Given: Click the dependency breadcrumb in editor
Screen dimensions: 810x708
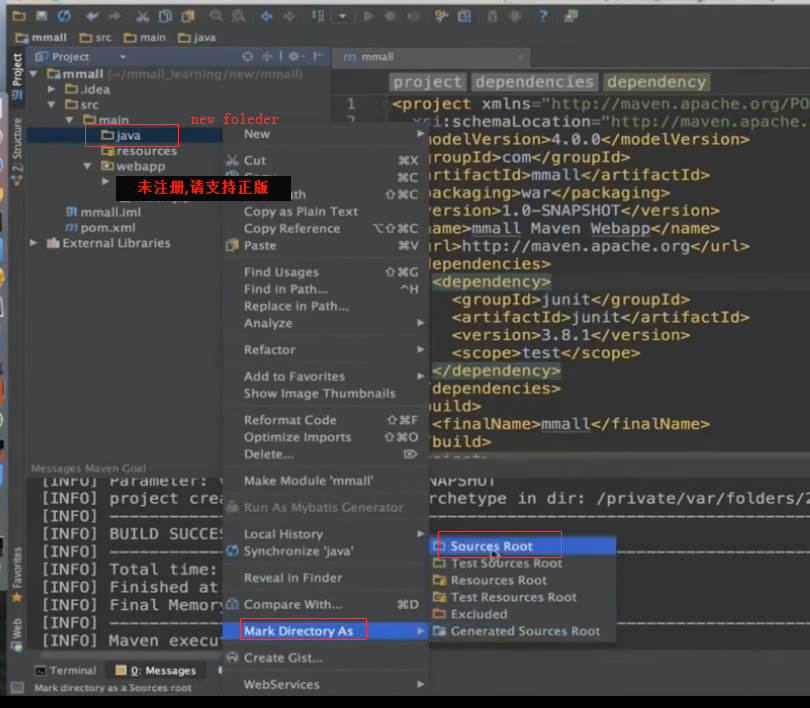Looking at the screenshot, I should 656,82.
